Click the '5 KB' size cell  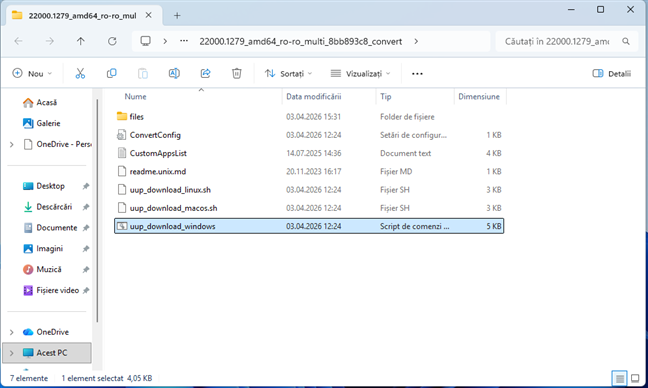coord(494,226)
